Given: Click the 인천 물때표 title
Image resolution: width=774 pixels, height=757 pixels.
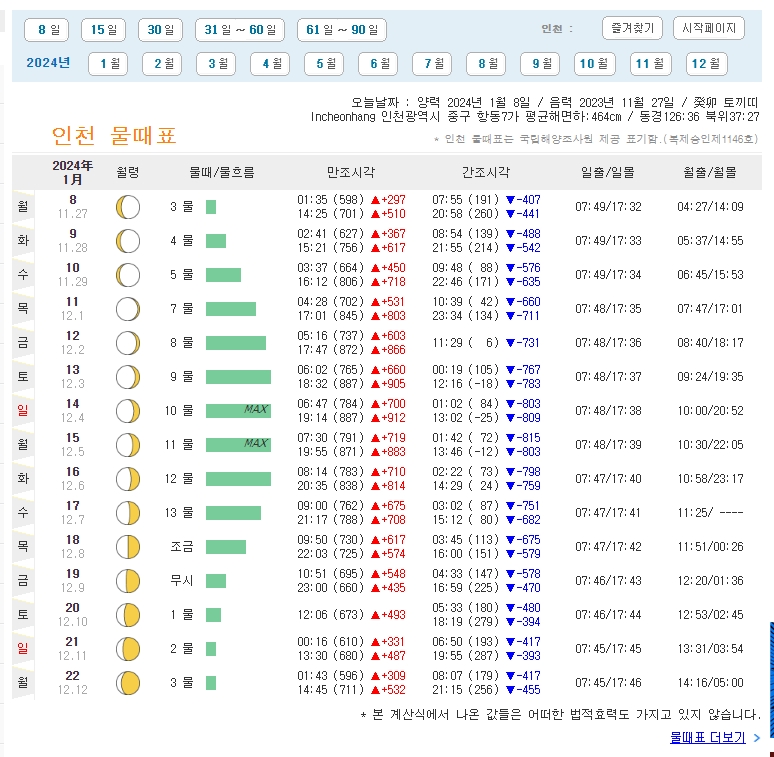Looking at the screenshot, I should (x=114, y=136).
